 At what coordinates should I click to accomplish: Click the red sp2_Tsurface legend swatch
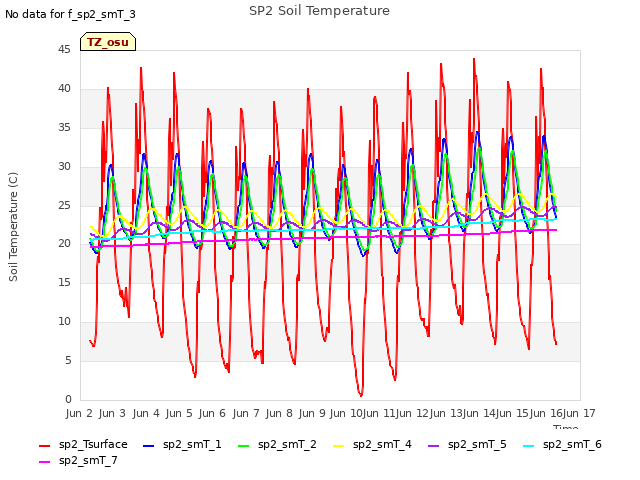(x=44, y=446)
